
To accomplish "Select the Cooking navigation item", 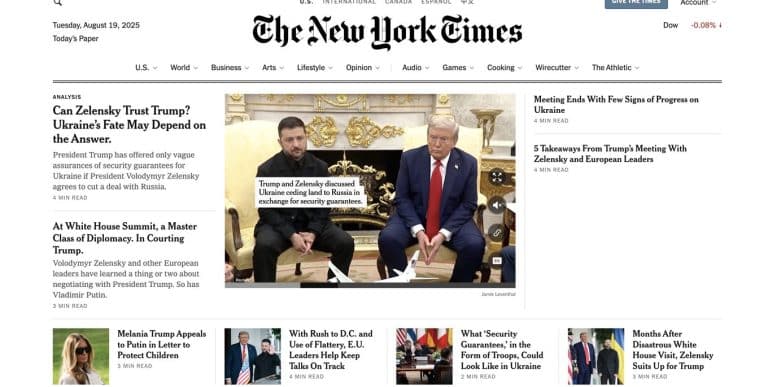I will [504, 68].
